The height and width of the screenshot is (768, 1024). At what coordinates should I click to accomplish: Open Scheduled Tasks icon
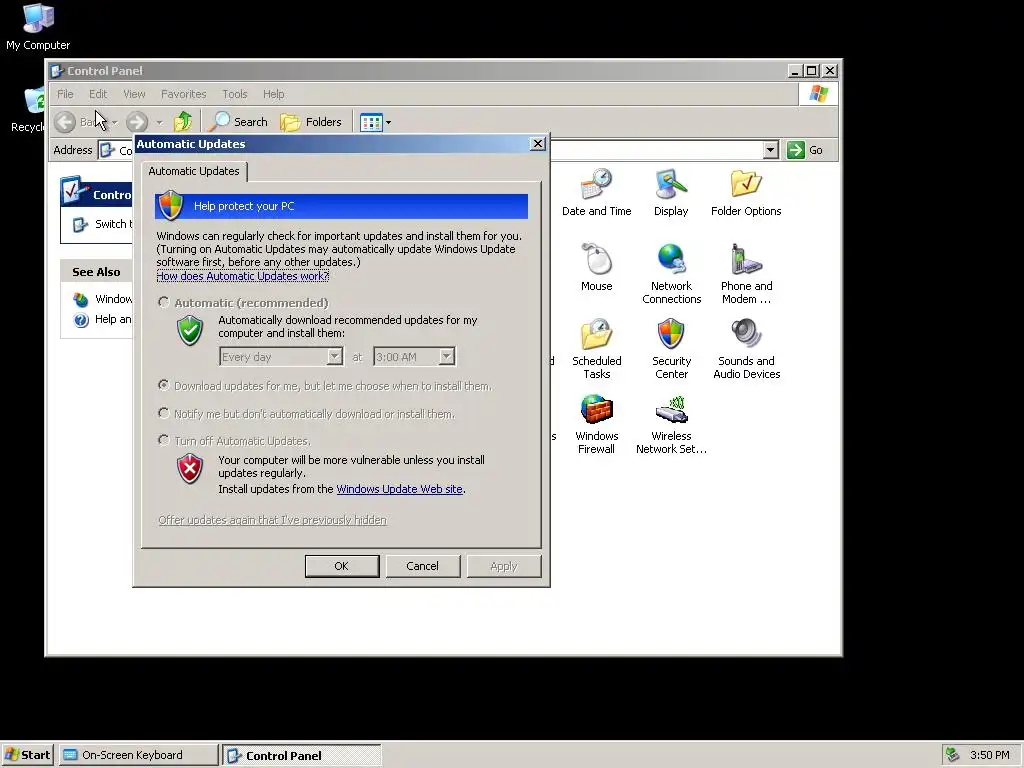click(x=596, y=349)
